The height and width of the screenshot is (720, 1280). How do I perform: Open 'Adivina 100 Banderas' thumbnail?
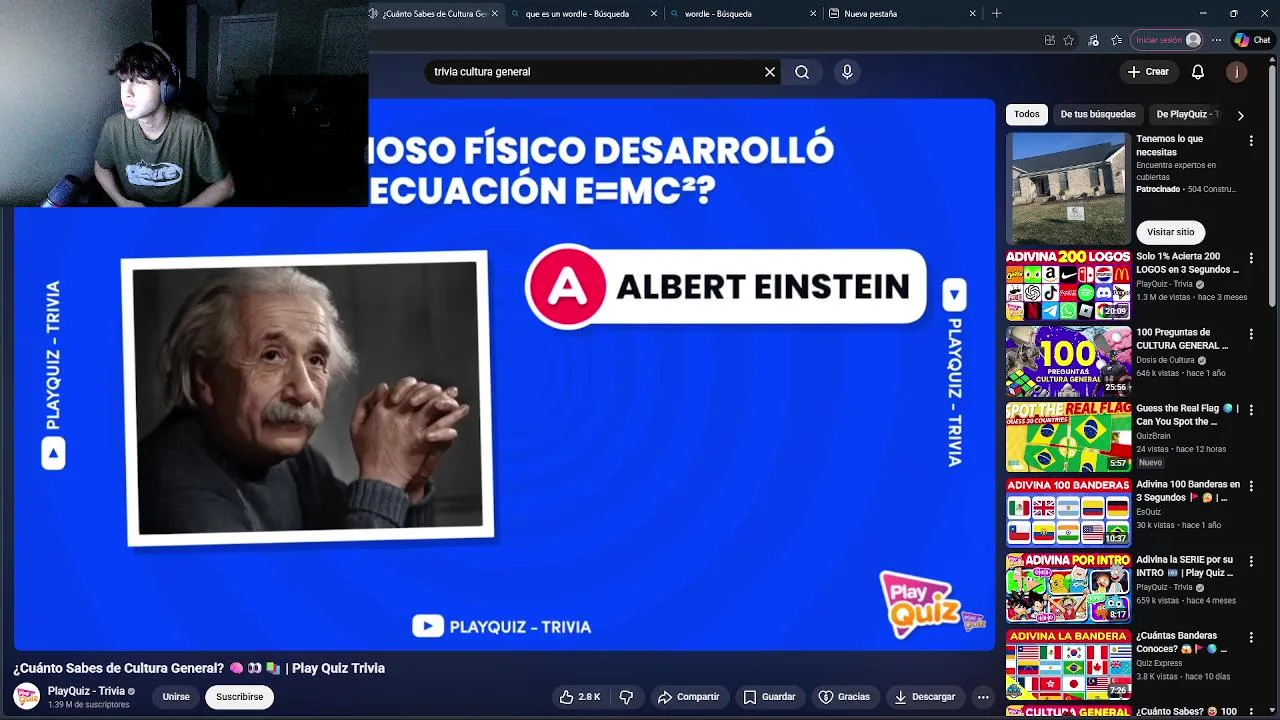click(x=1068, y=513)
